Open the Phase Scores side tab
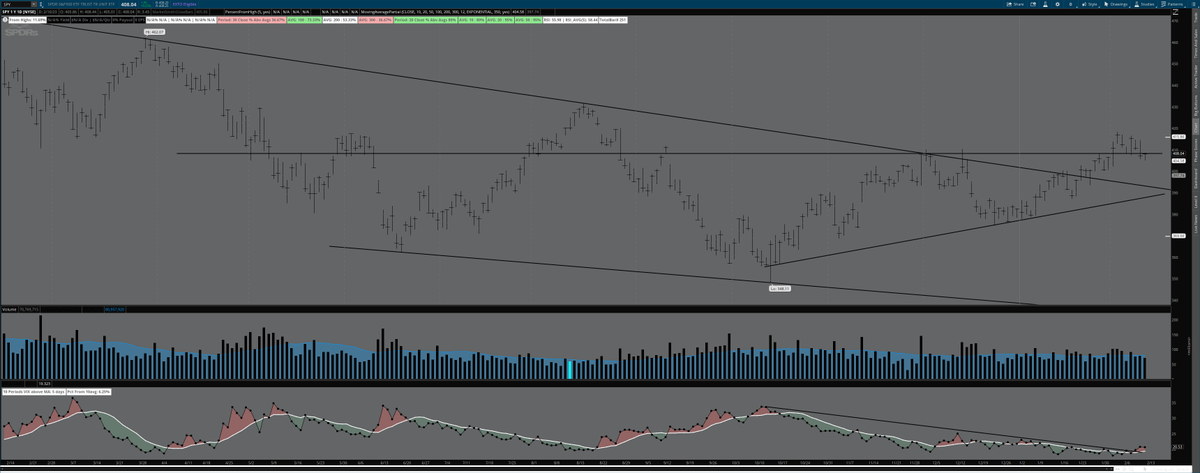The height and width of the screenshot is (473, 1200). click(1195, 151)
